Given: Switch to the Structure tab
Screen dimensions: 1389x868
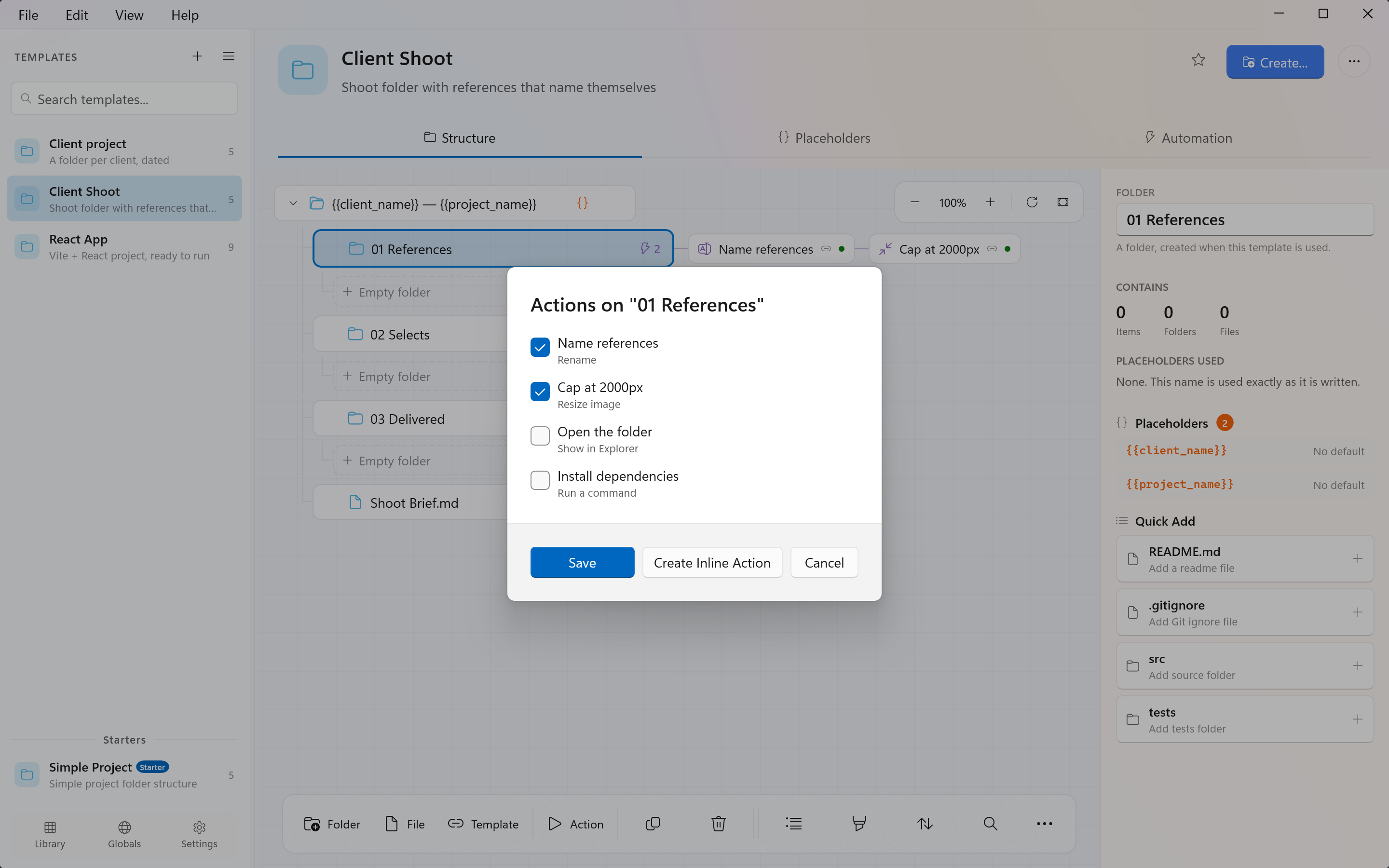Looking at the screenshot, I should pyautogui.click(x=460, y=138).
